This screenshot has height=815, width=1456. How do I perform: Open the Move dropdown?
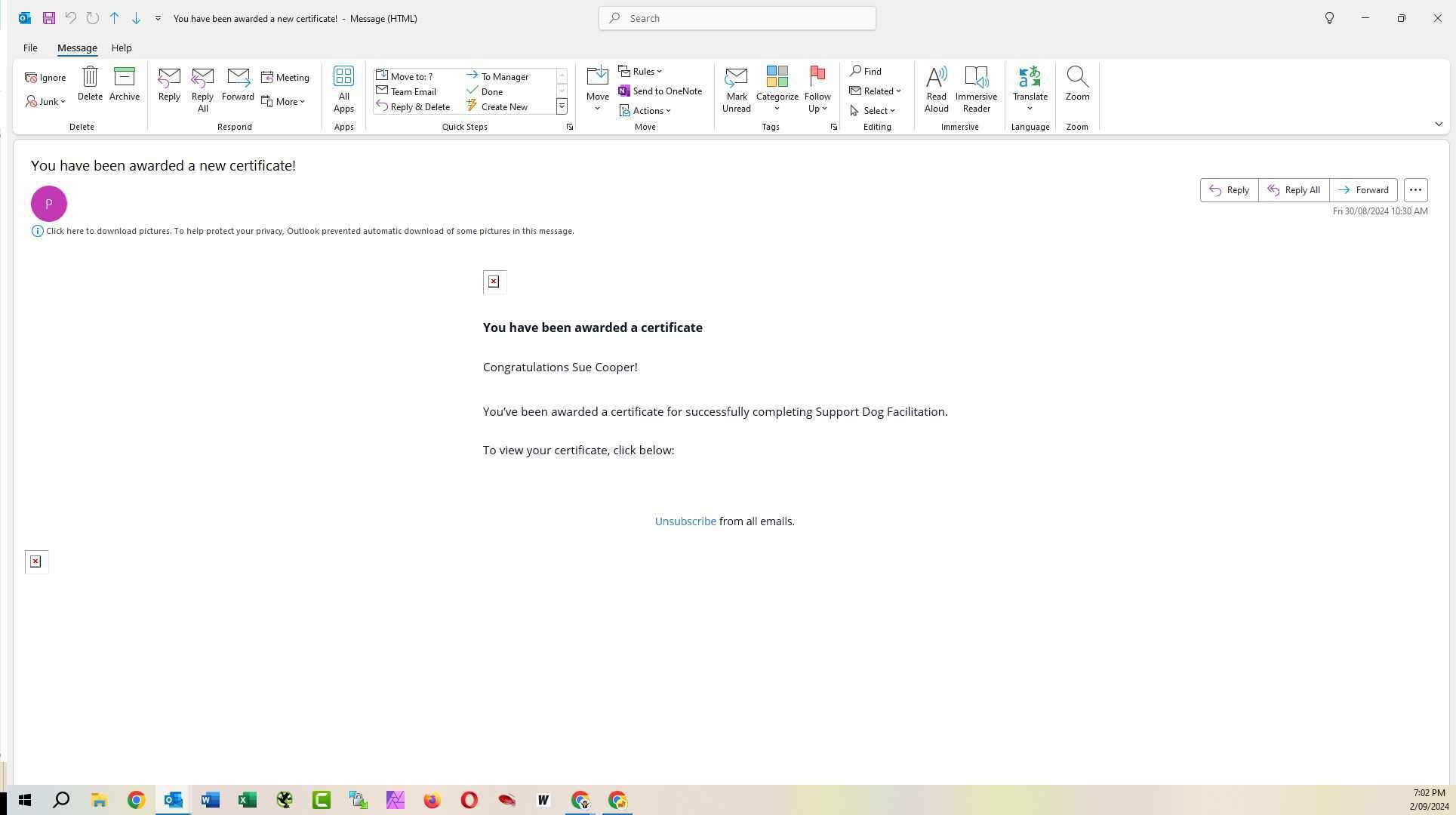point(598,90)
